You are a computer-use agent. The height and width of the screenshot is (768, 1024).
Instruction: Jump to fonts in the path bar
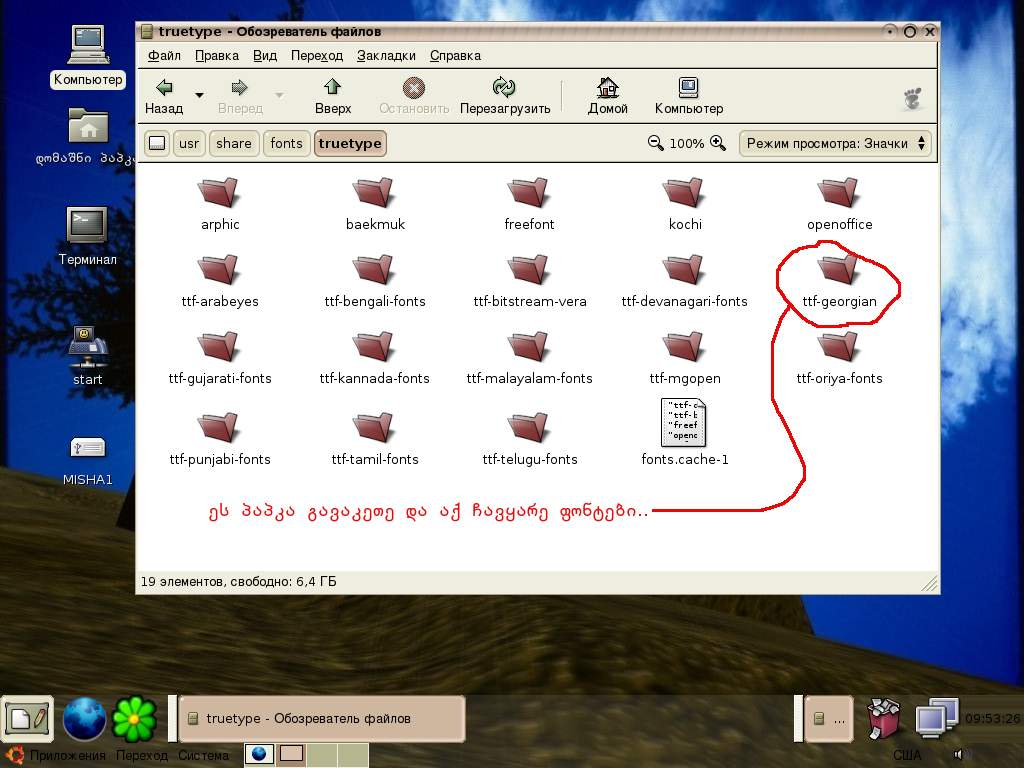pyautogui.click(x=286, y=144)
